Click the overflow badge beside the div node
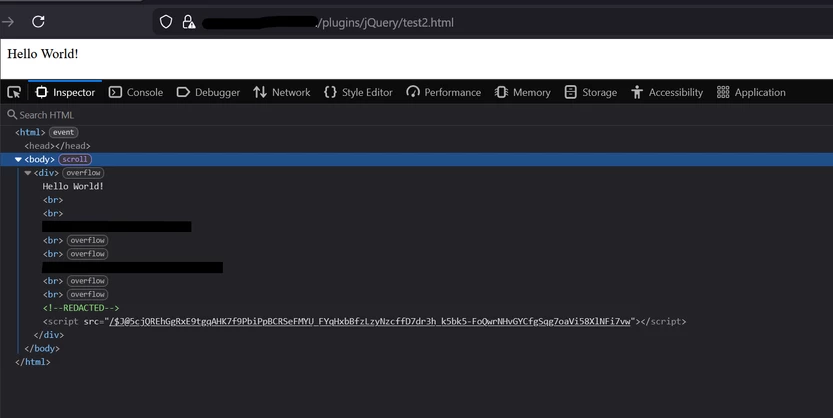 click(x=83, y=173)
